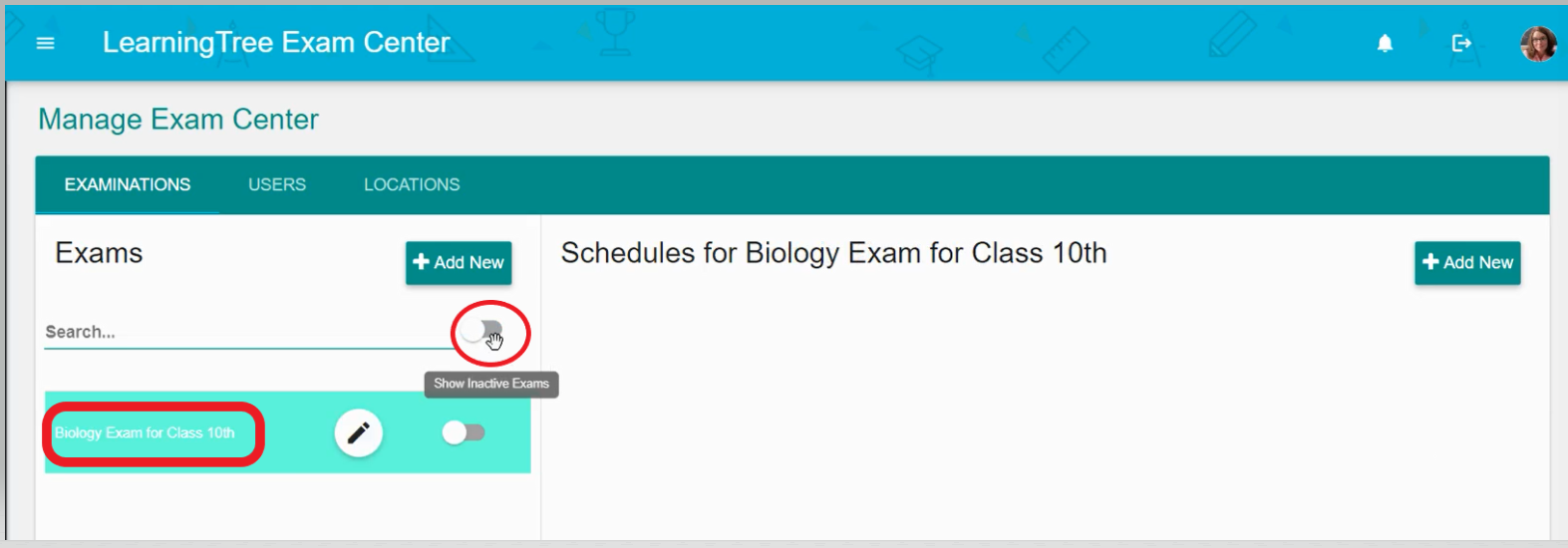The image size is (1568, 548).
Task: Add a new exam
Action: [x=459, y=262]
